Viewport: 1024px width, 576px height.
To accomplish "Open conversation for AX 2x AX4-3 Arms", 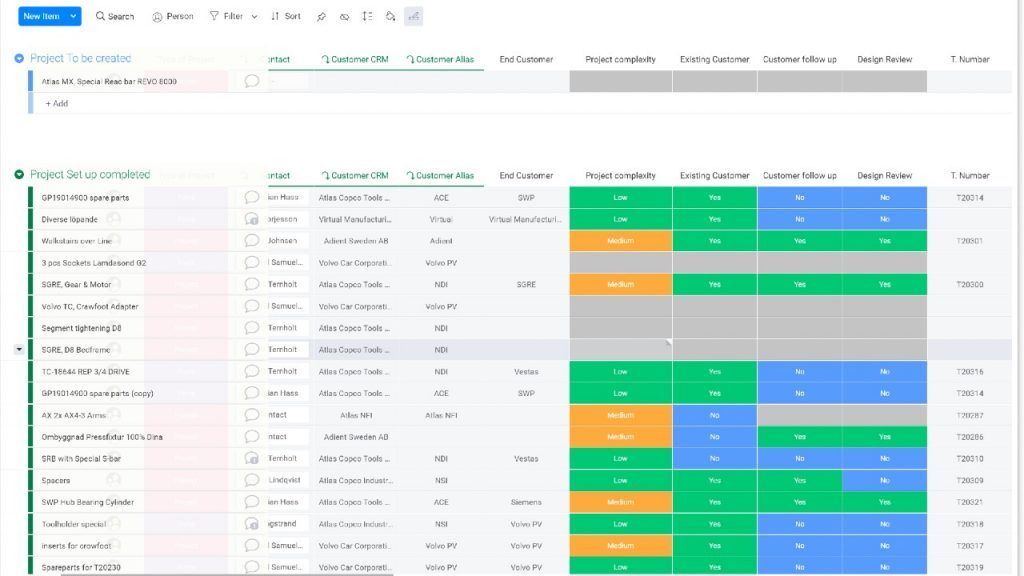I will coord(251,415).
